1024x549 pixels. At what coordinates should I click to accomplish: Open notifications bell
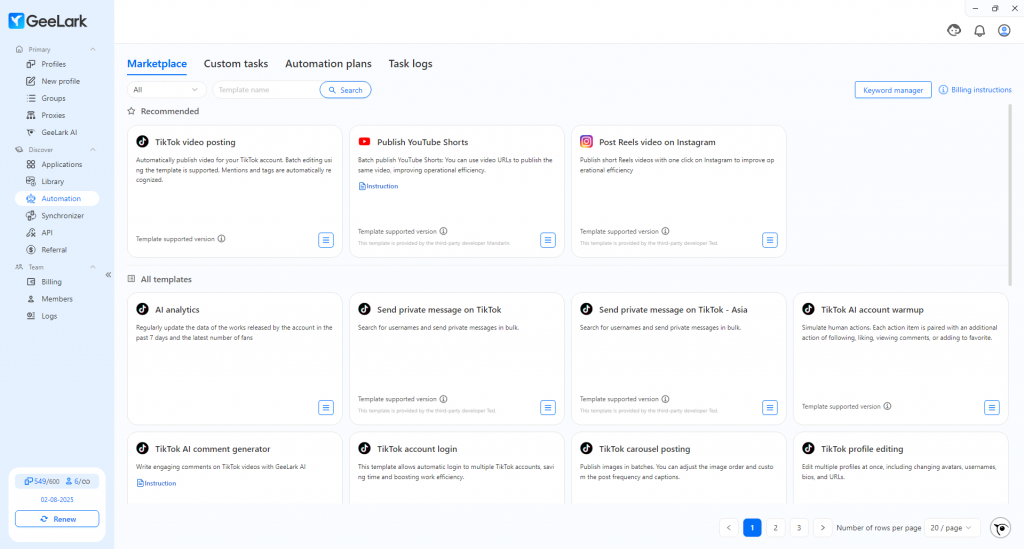(980, 31)
